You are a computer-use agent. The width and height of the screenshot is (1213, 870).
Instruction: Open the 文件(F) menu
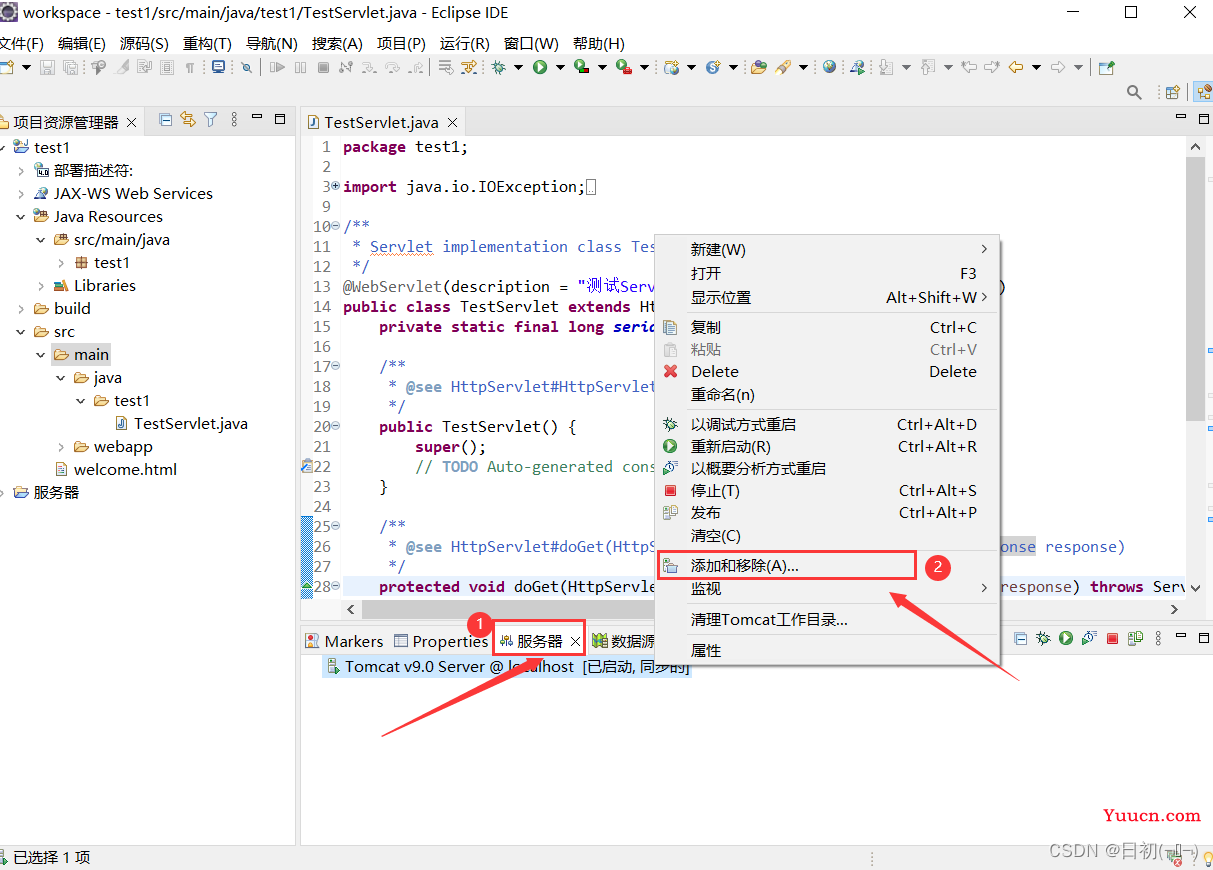(x=20, y=43)
